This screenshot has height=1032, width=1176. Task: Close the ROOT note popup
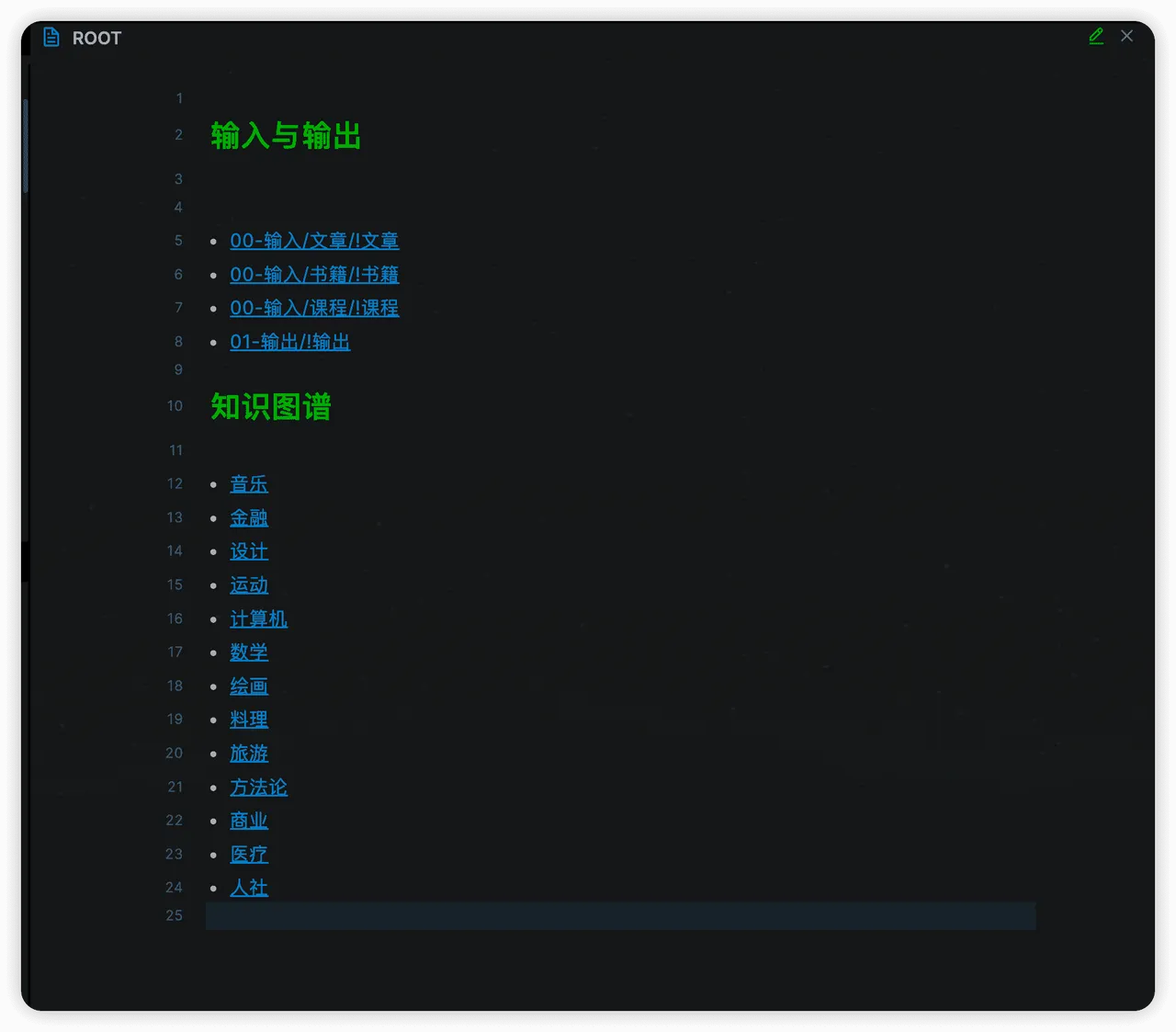pos(1126,37)
